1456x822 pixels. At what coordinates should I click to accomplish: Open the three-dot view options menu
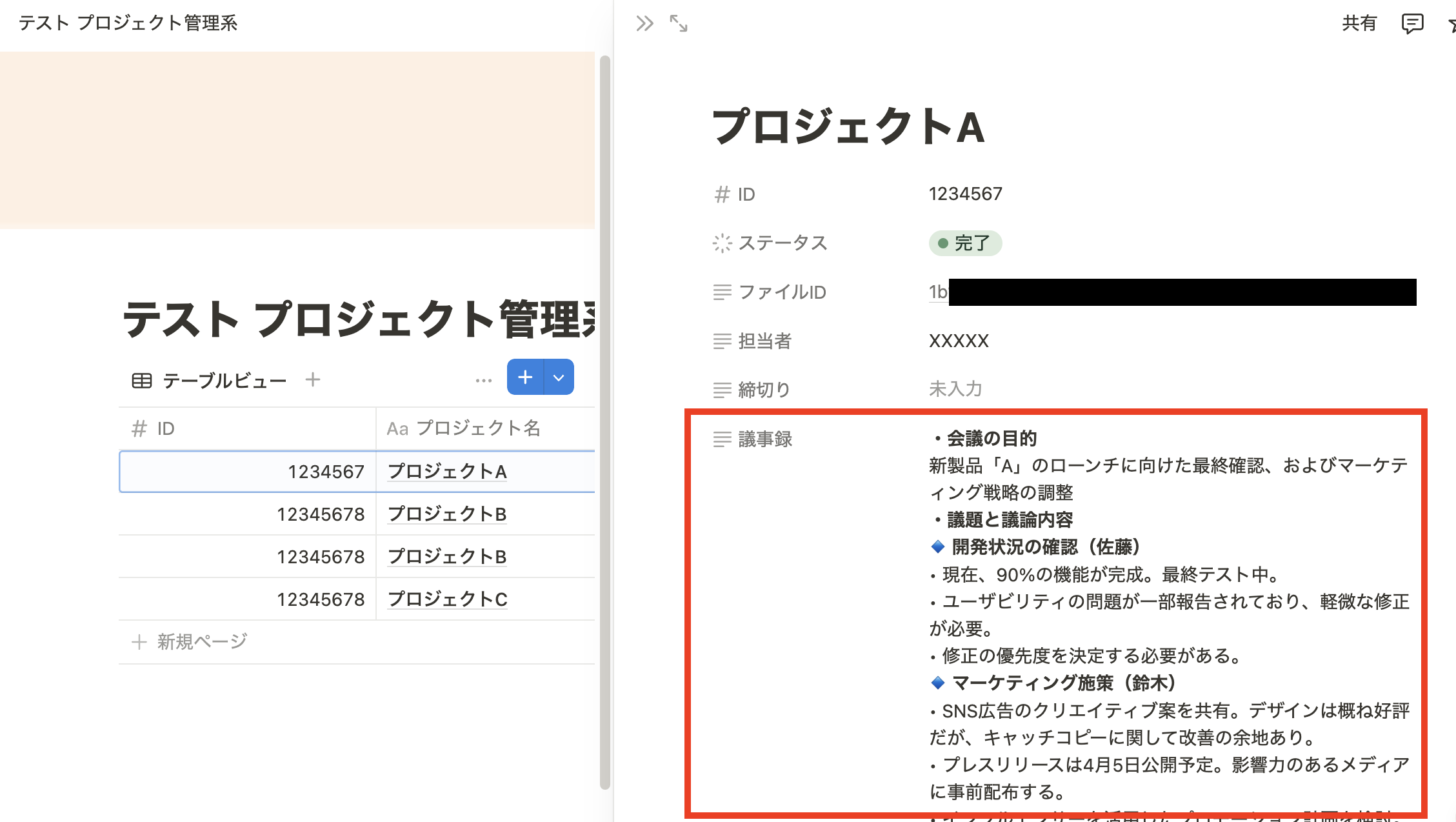[483, 381]
